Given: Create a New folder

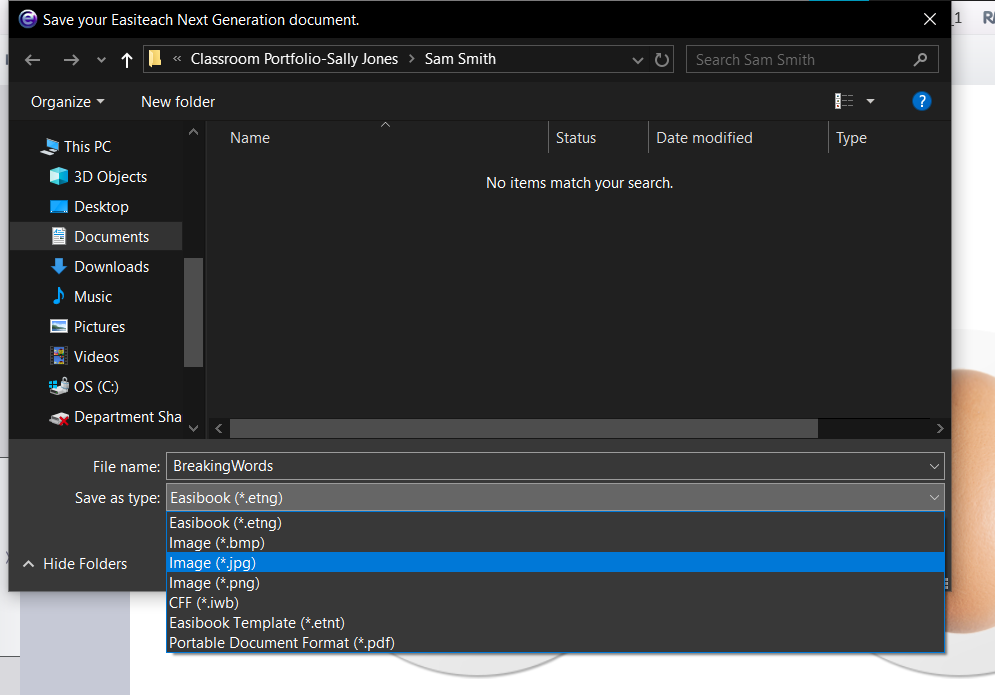Looking at the screenshot, I should pyautogui.click(x=178, y=102).
